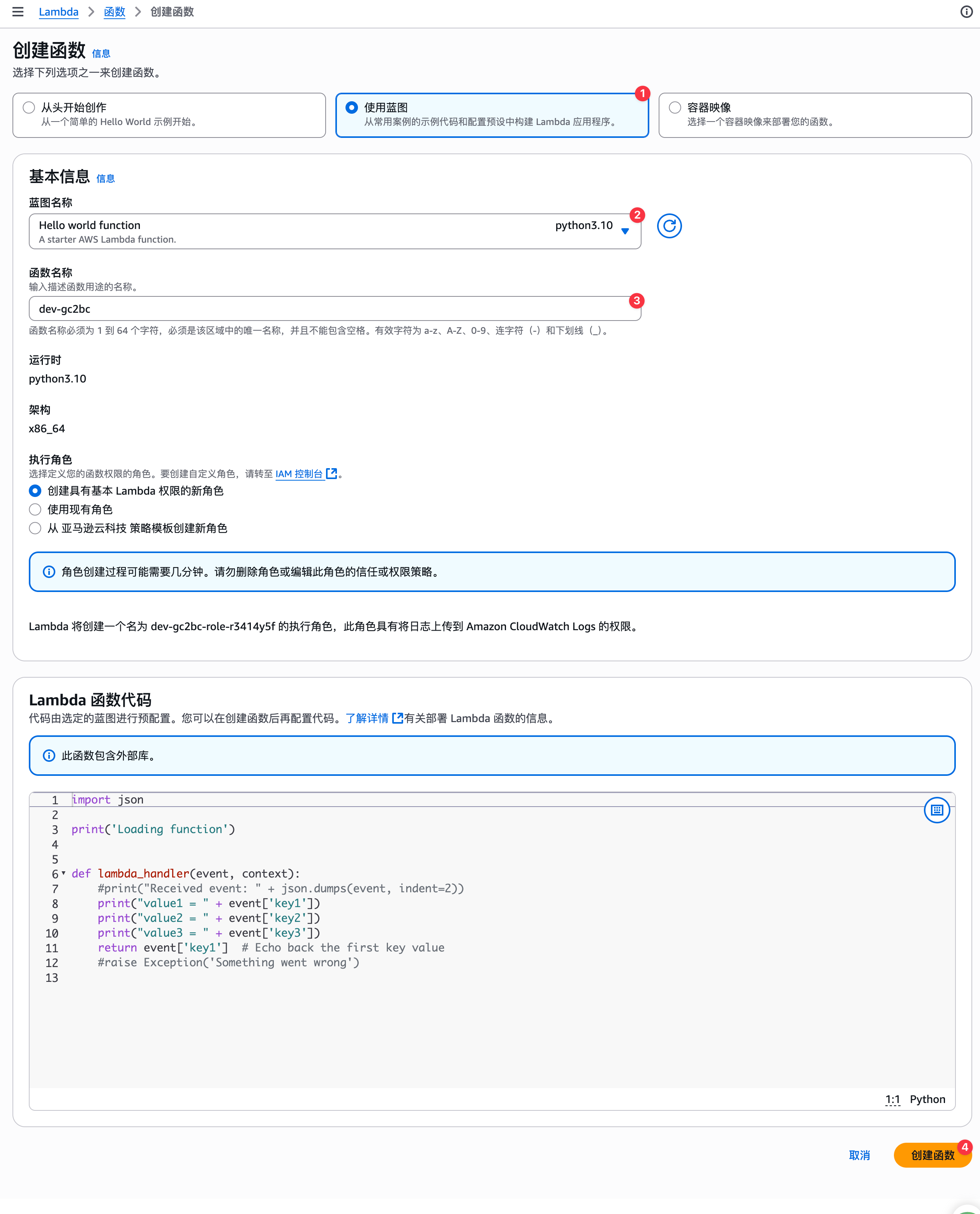The image size is (980, 1214).
Task: Select the 从头开始创作 radio option
Action: (29, 107)
